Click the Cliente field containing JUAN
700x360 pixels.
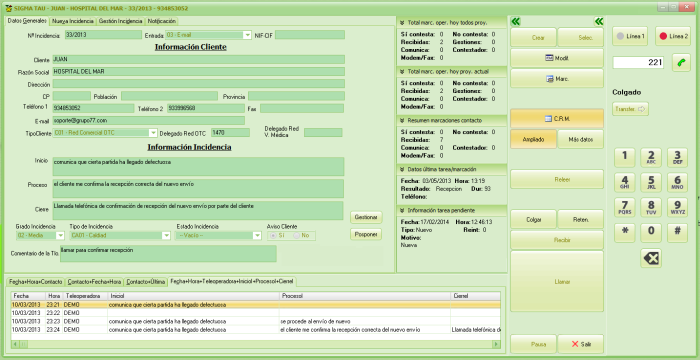click(199, 59)
